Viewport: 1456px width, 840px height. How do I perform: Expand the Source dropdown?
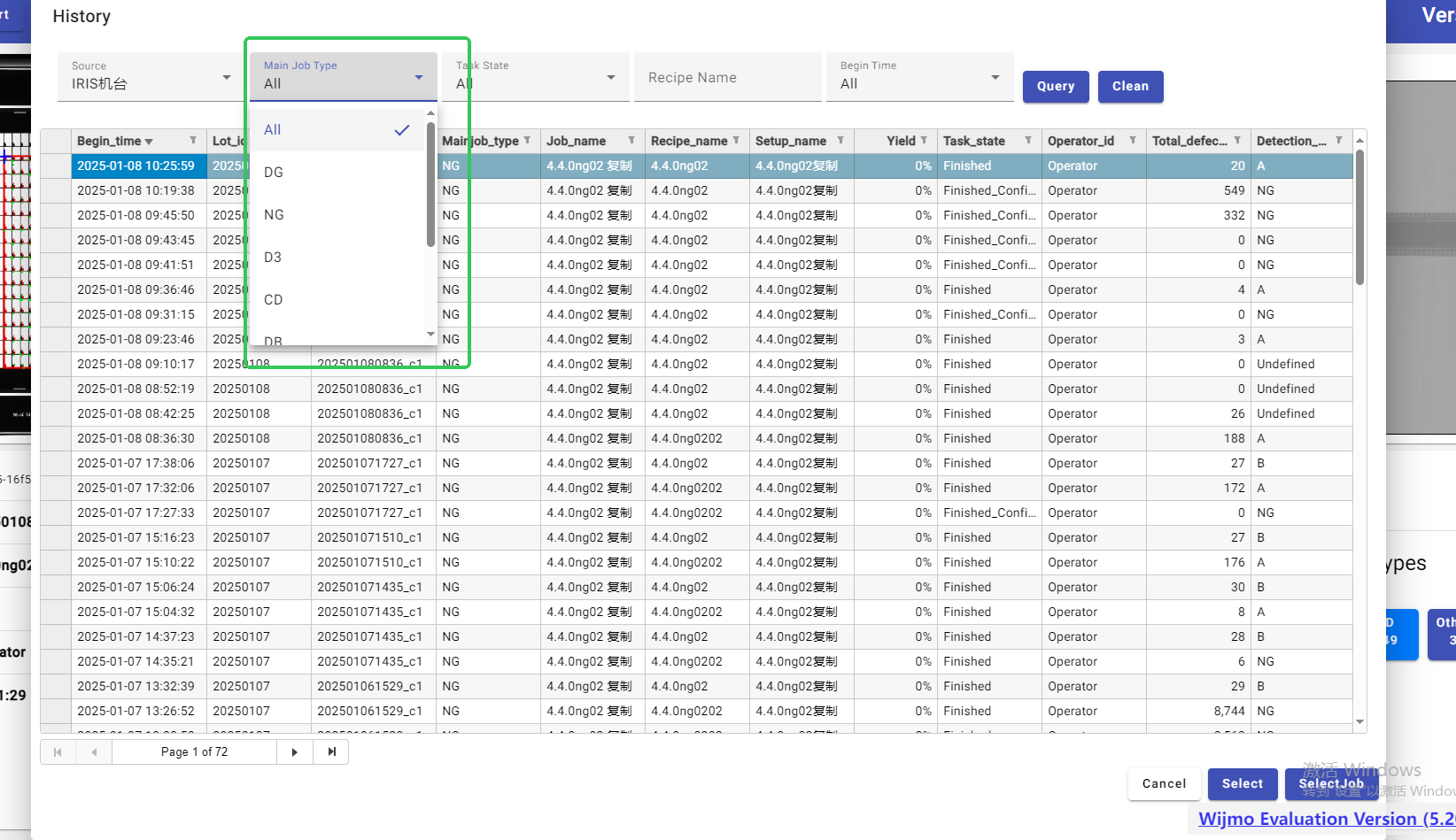click(227, 78)
